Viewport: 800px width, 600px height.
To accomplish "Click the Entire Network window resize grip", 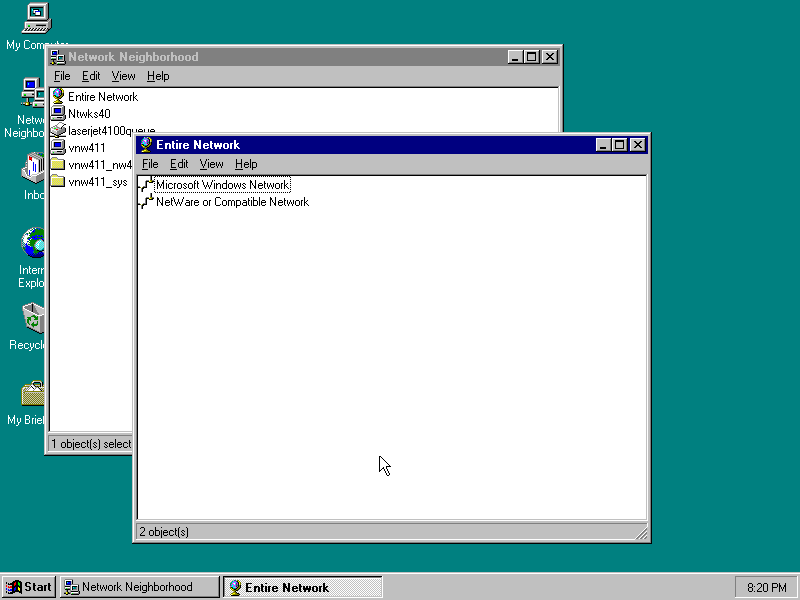I will click(642, 533).
